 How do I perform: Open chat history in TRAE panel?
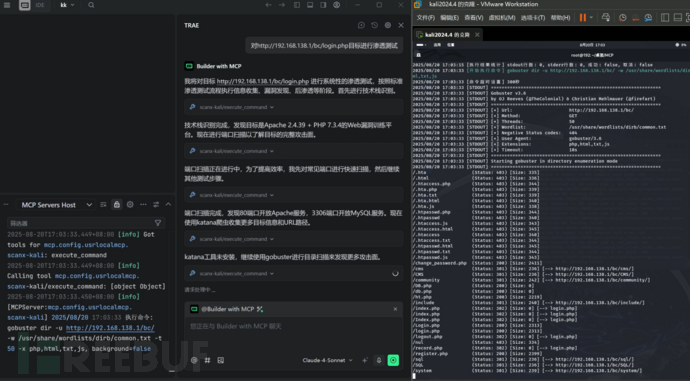click(x=374, y=26)
